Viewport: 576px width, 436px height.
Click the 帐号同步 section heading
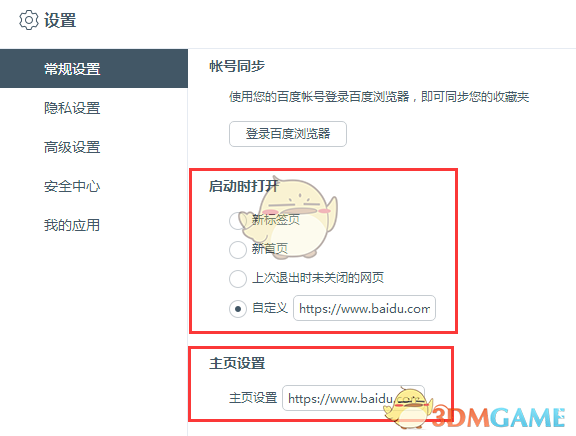[x=237, y=66]
